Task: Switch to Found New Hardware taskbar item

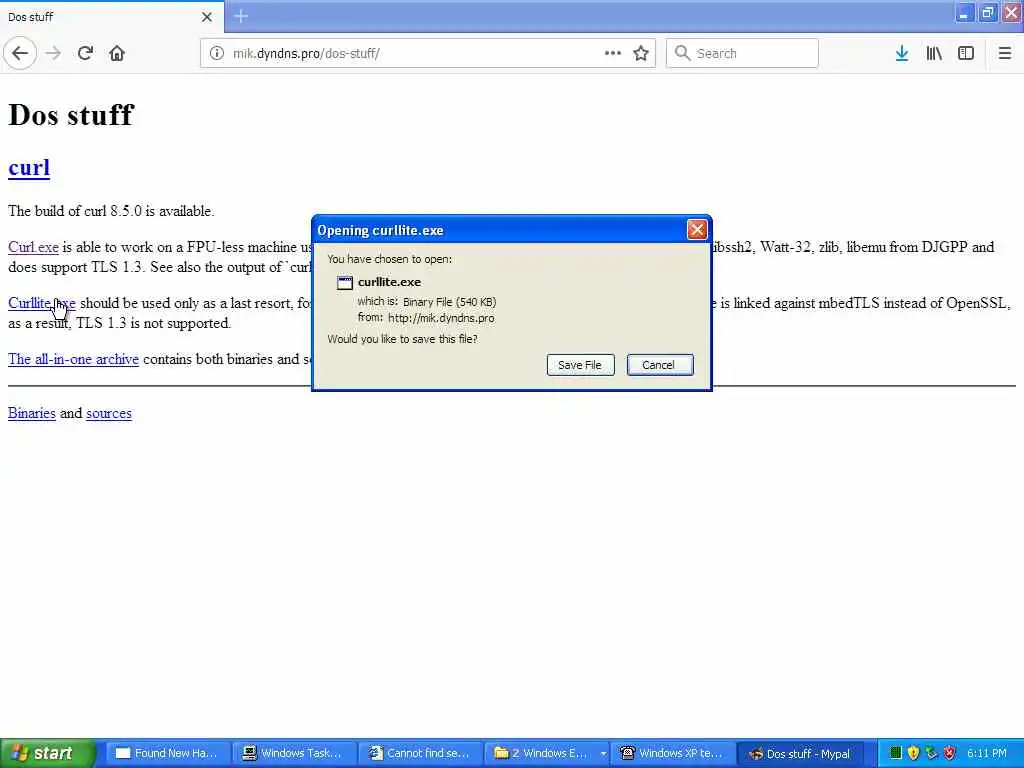Action: [x=168, y=753]
